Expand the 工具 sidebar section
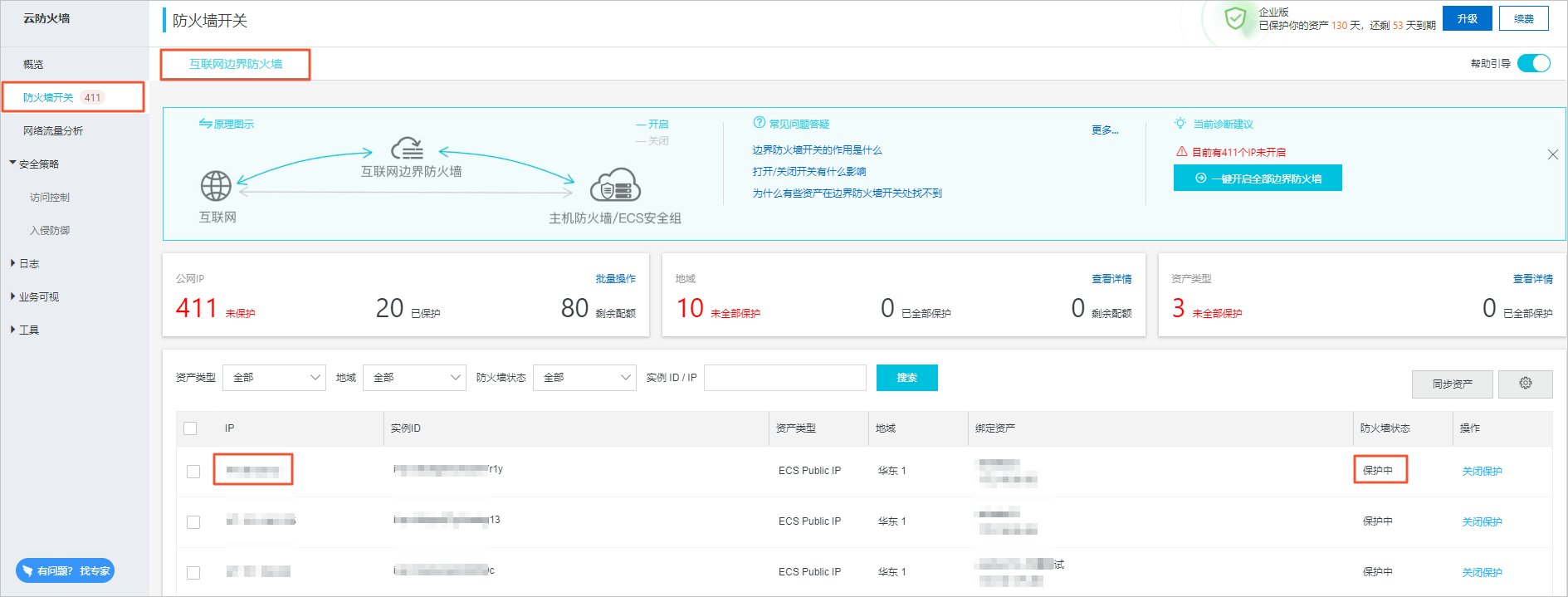This screenshot has width=1568, height=597. (25, 330)
